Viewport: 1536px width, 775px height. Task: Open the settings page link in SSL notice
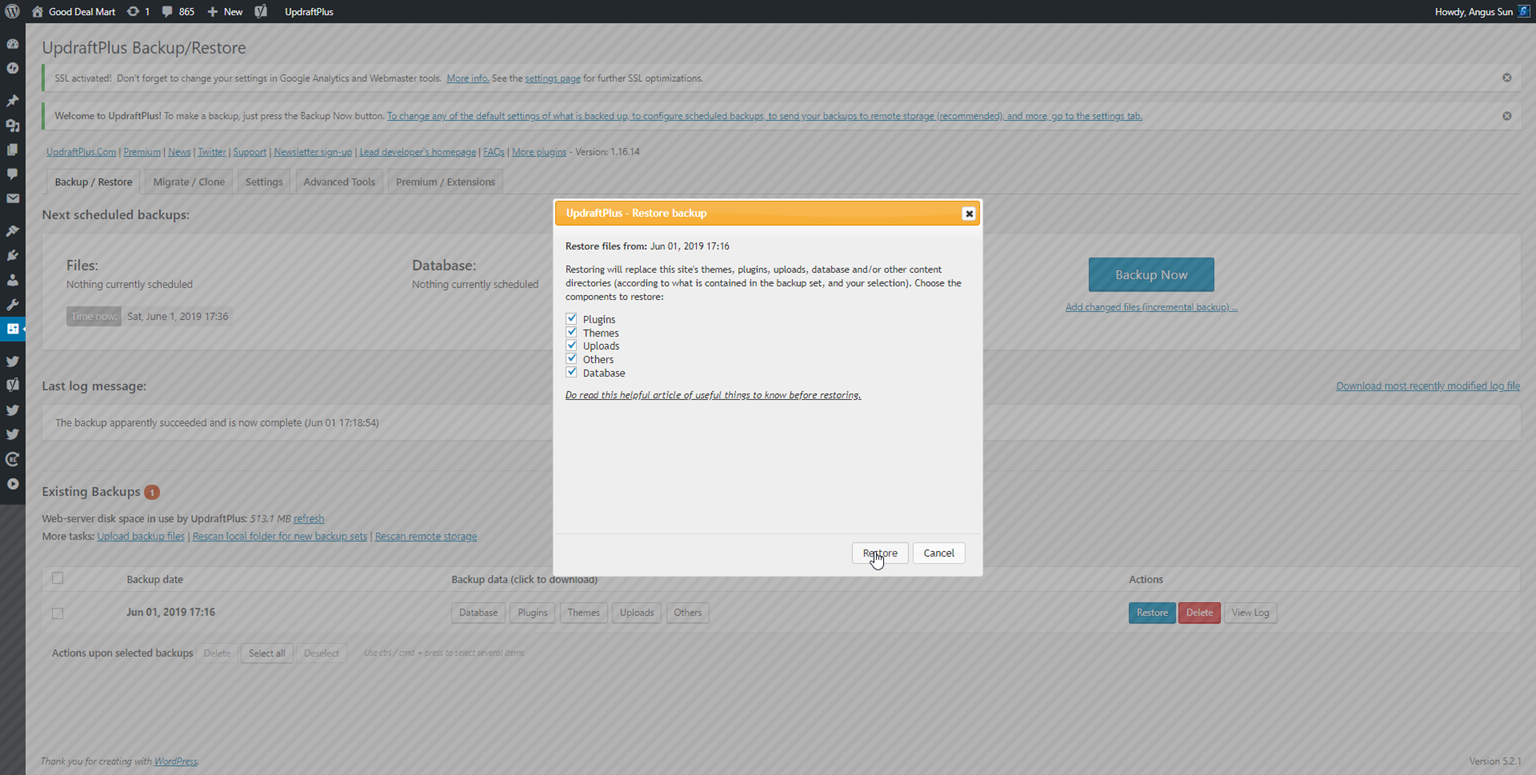[553, 78]
